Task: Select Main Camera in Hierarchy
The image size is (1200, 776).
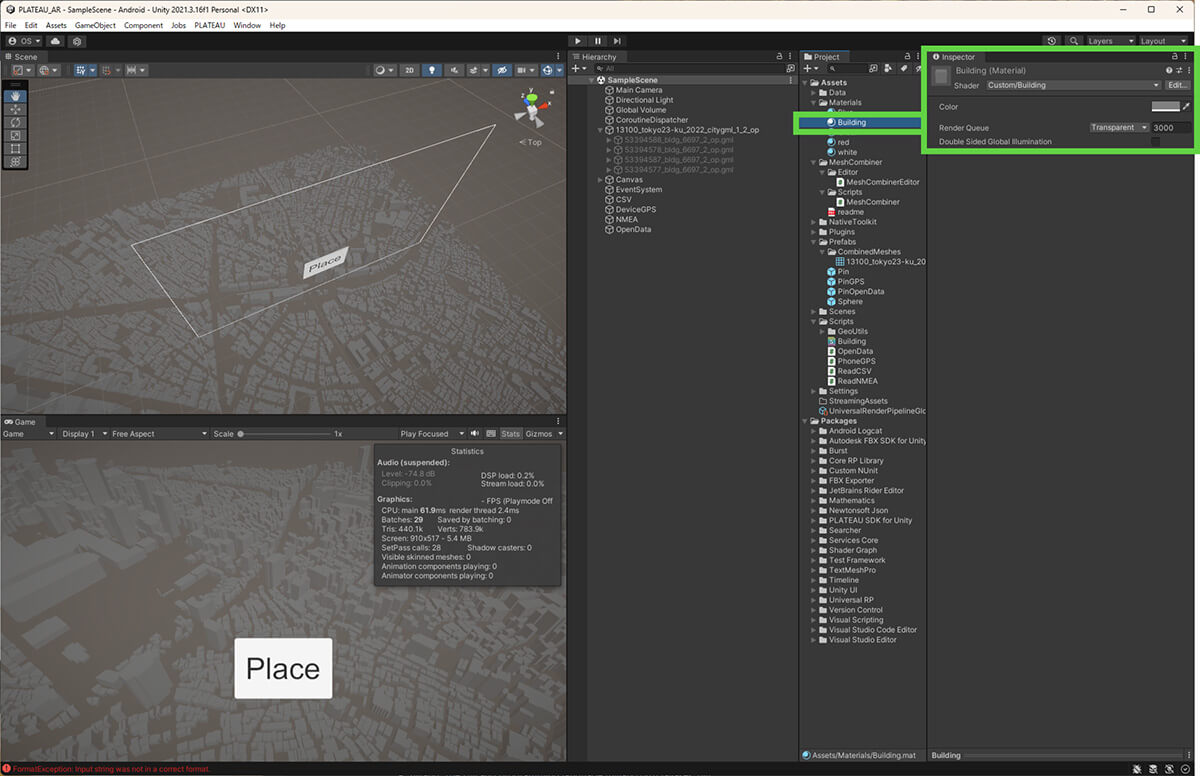Action: 638,90
